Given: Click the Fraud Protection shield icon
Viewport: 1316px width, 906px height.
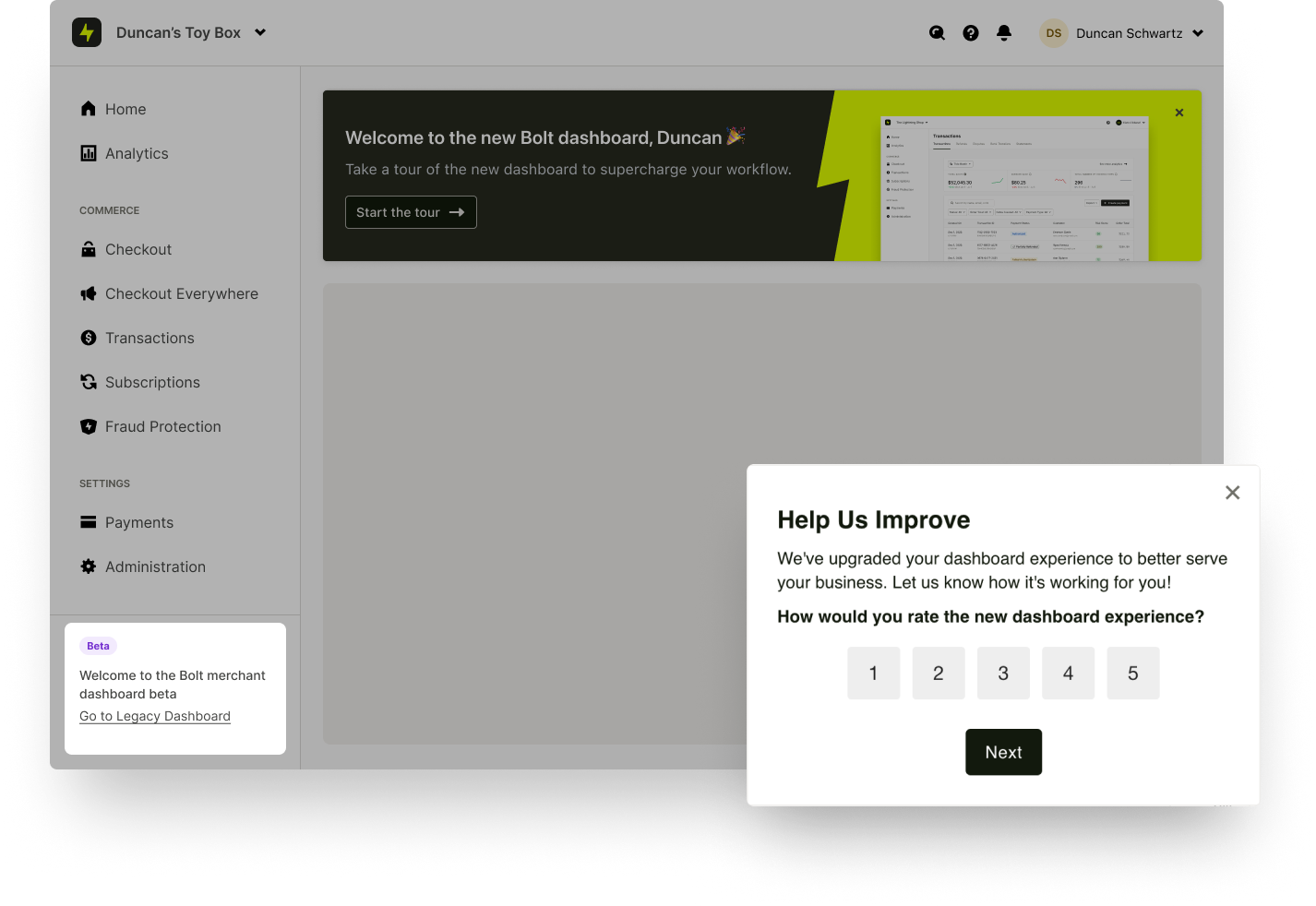Looking at the screenshot, I should click(x=89, y=426).
